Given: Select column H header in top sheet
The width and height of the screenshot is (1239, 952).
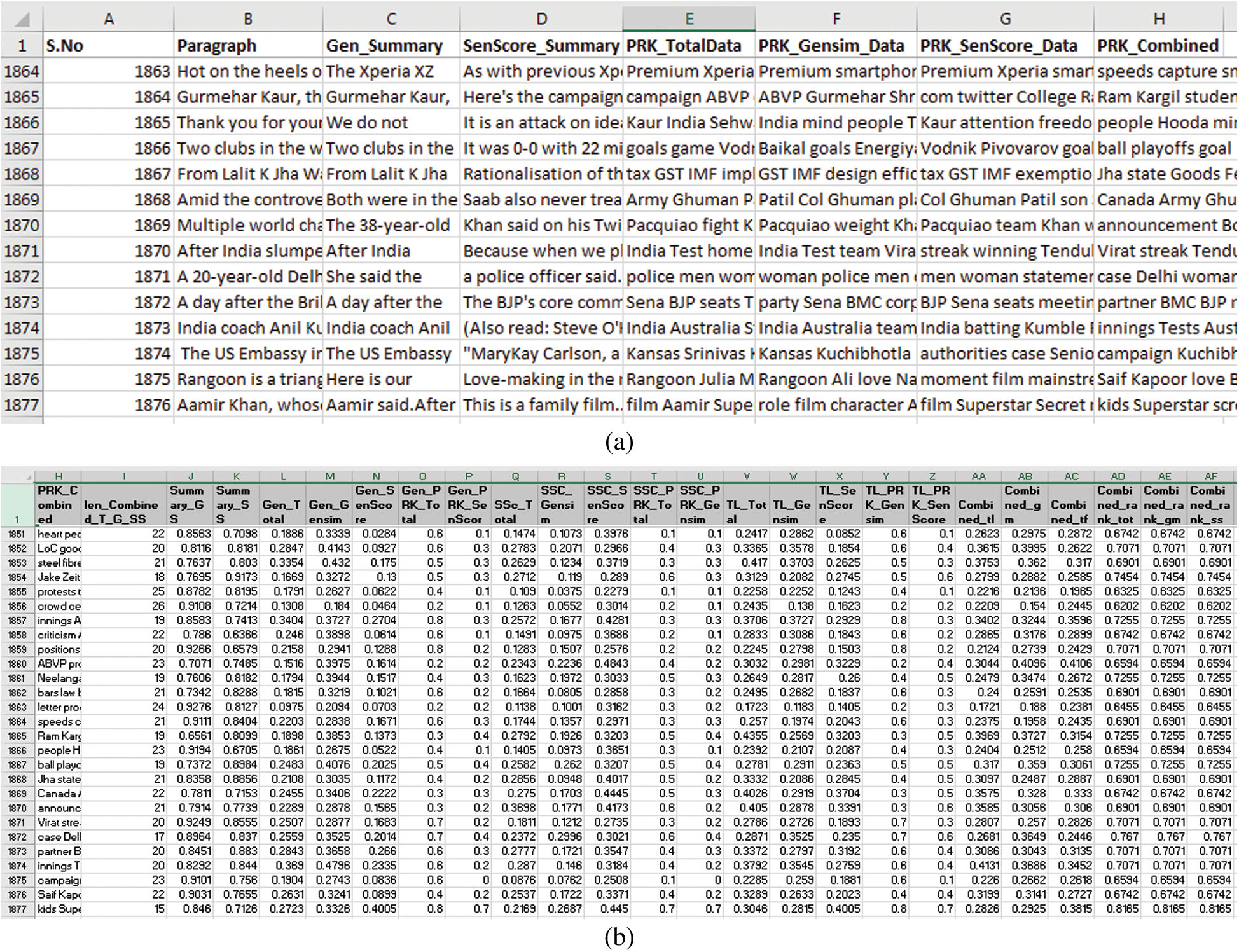Looking at the screenshot, I should (1159, 19).
